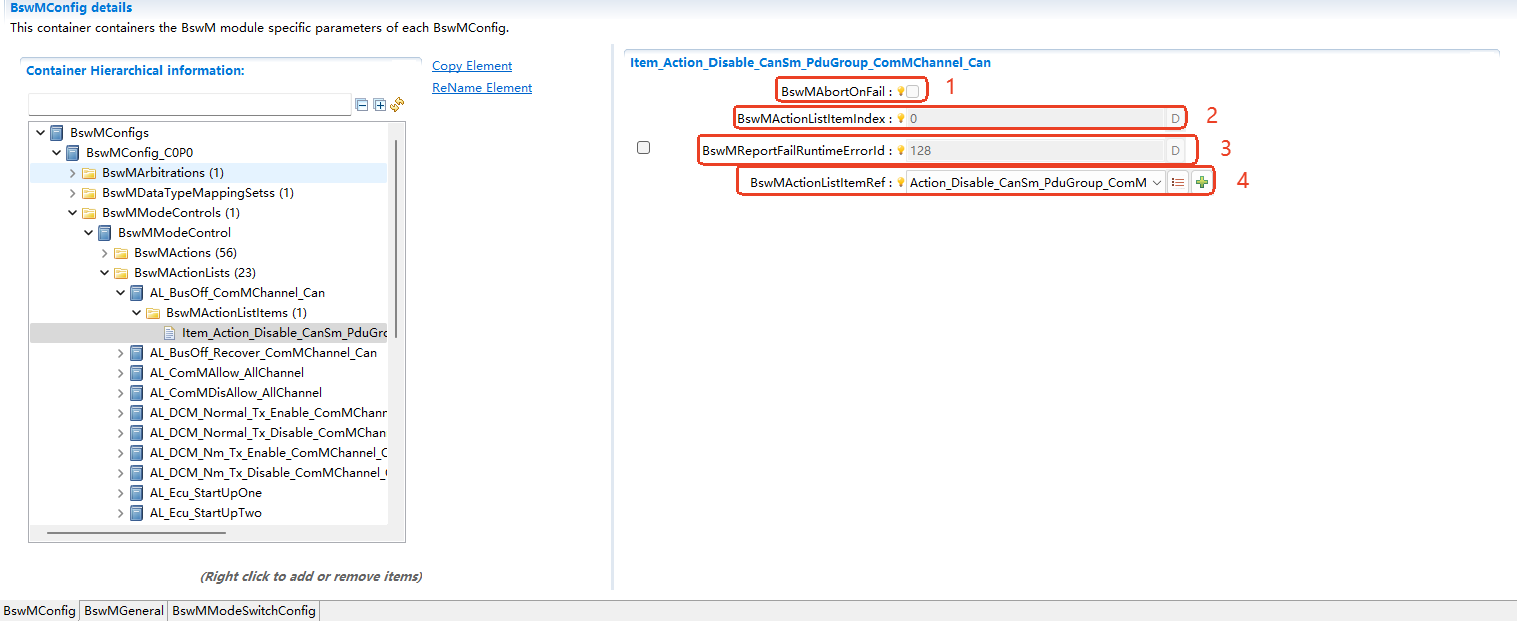
Task: Click the D default button for BswMActionListItemIndex
Action: click(x=1176, y=117)
